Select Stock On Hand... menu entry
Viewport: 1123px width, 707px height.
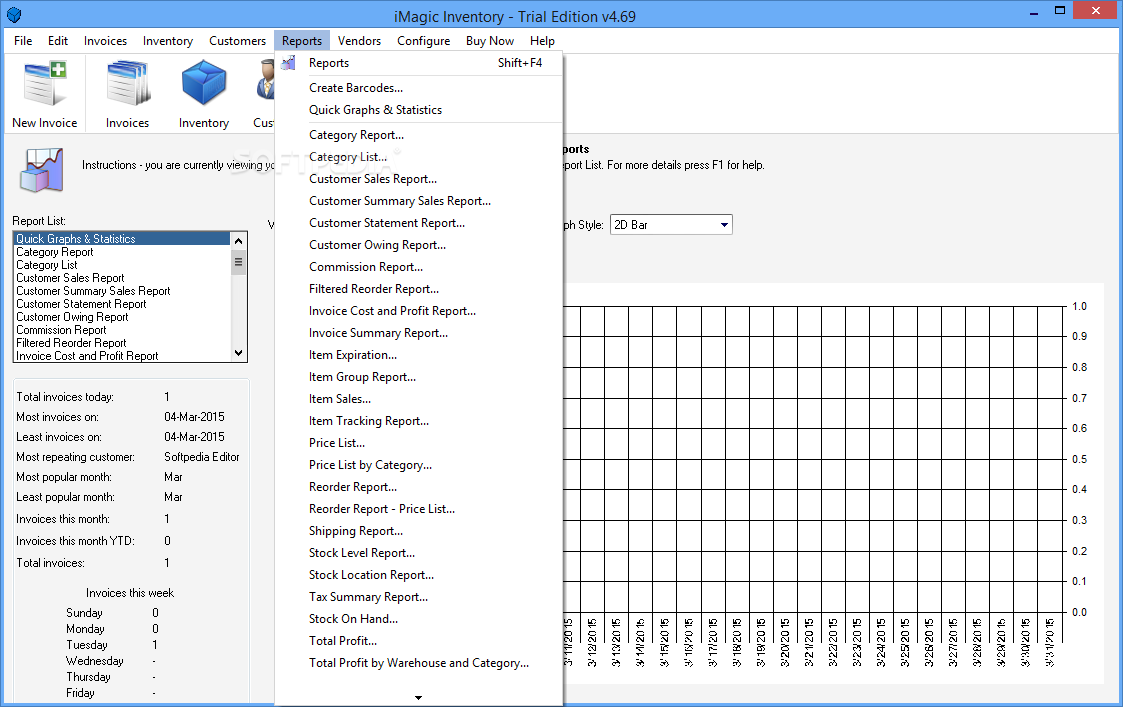419,620
